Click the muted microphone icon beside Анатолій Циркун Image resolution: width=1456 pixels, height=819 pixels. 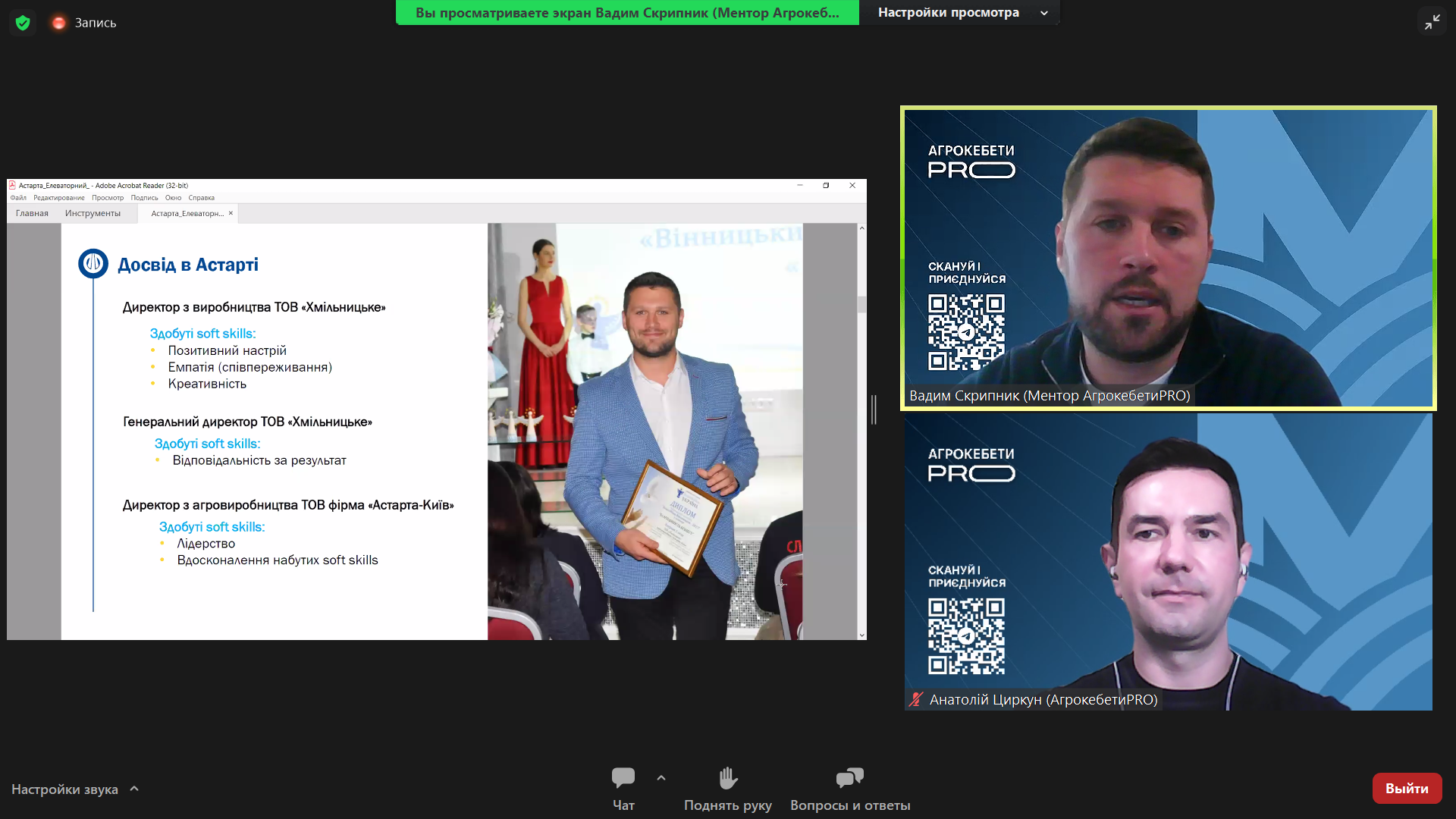click(x=916, y=699)
